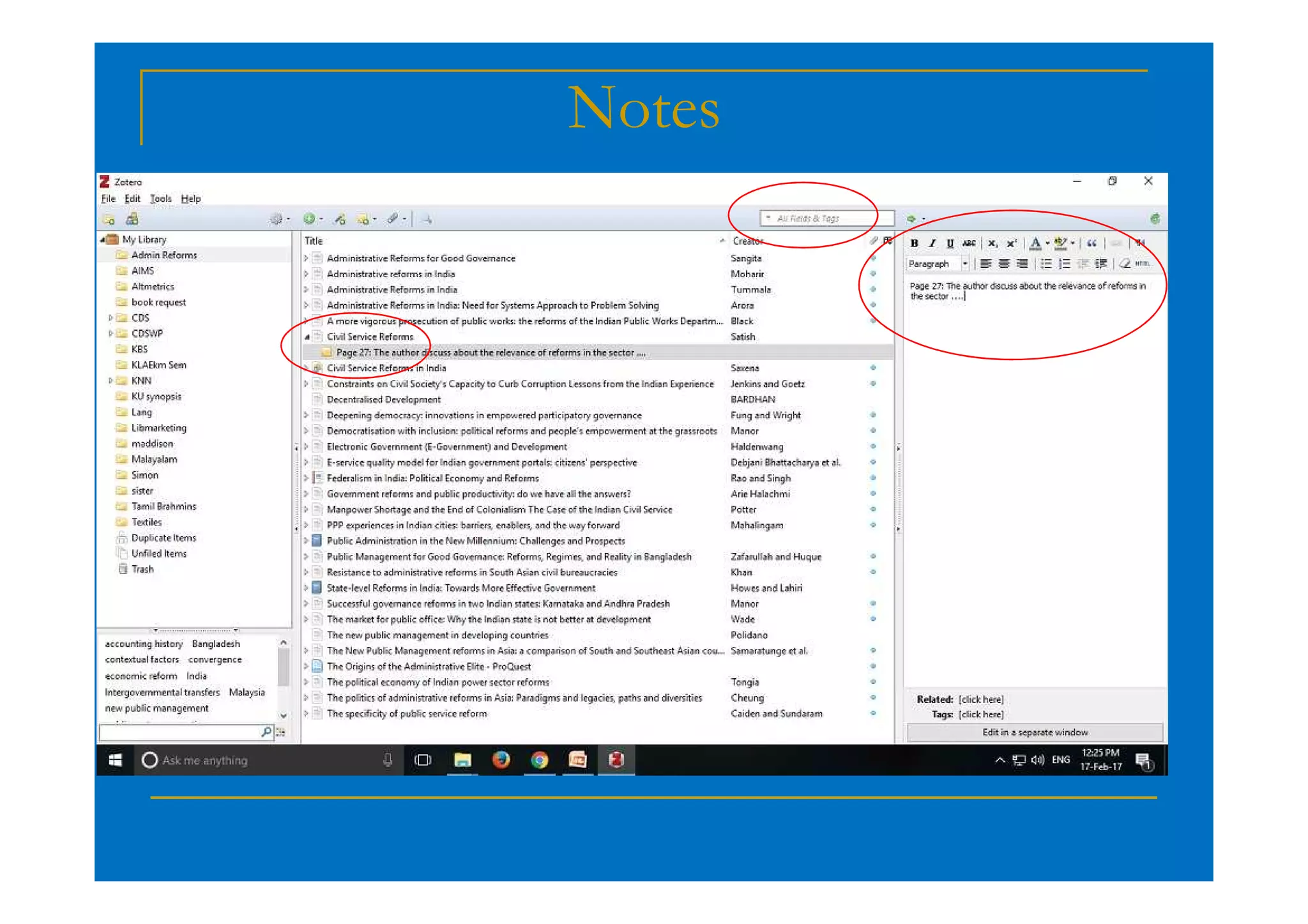This screenshot has width=1308, height=924.
Task: Click the New Item green plus icon
Action: click(x=309, y=219)
